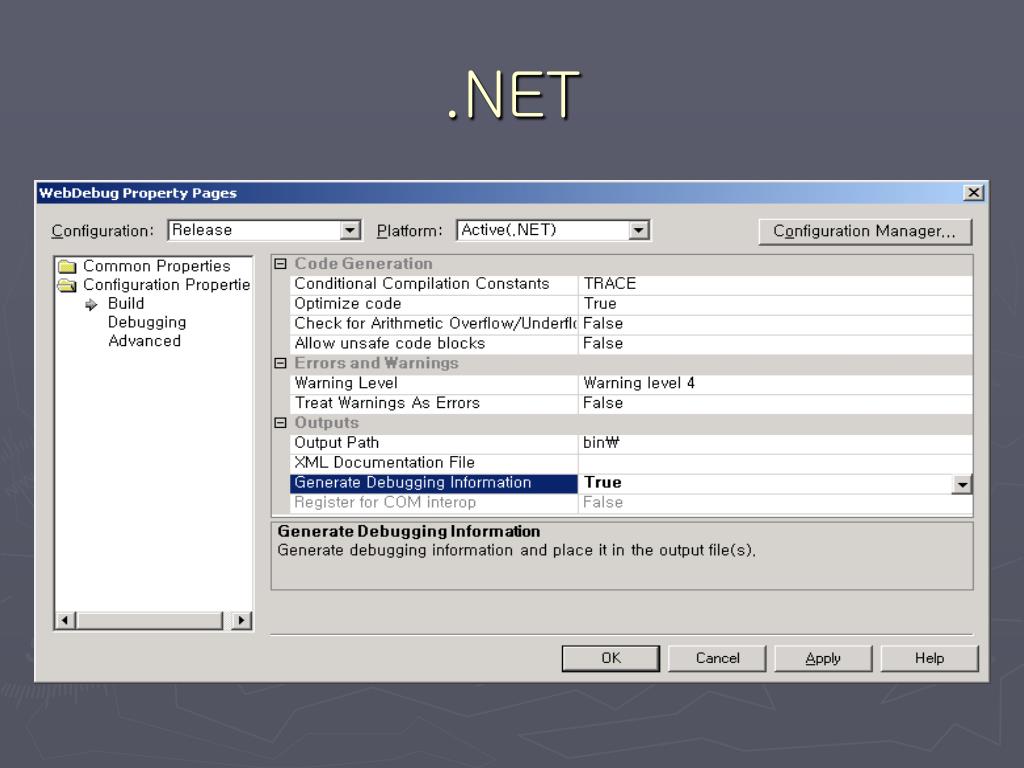Viewport: 1024px width, 768px height.
Task: Select the Optimize code property
Action: tap(434, 304)
